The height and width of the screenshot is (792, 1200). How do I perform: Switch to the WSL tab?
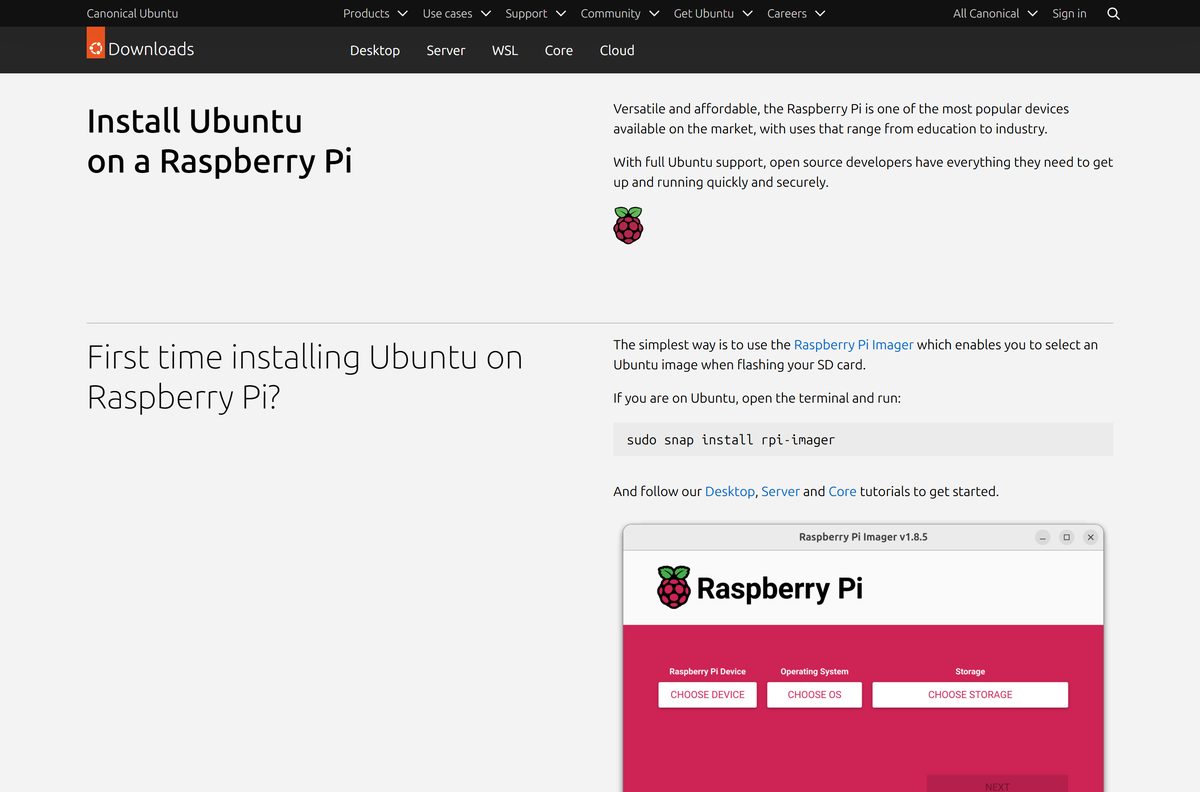(x=505, y=50)
